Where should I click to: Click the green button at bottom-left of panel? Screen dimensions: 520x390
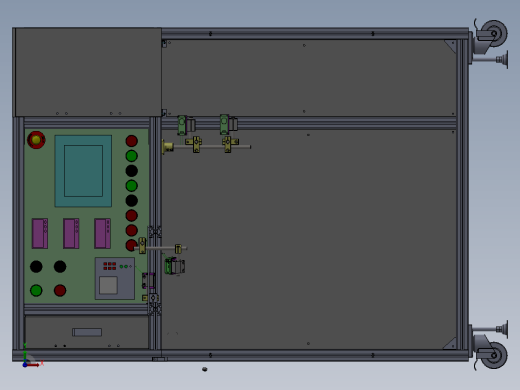[x=36, y=290]
